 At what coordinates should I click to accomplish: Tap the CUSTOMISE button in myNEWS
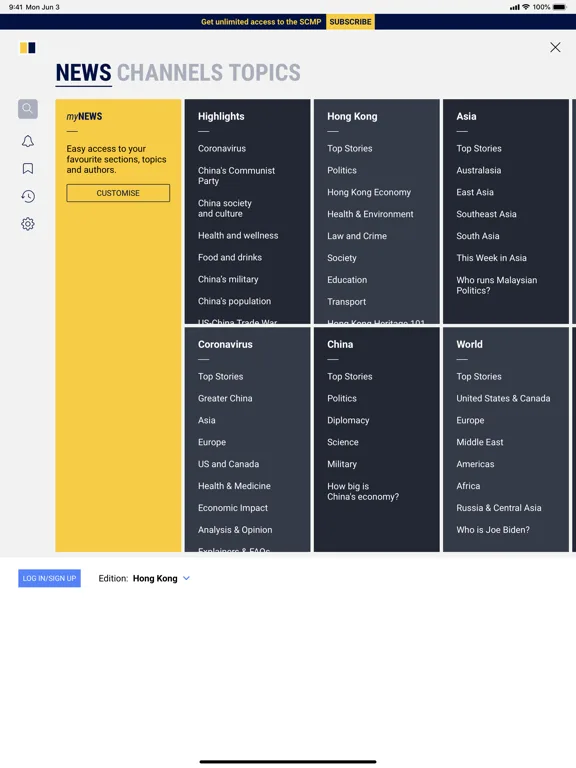(x=118, y=193)
